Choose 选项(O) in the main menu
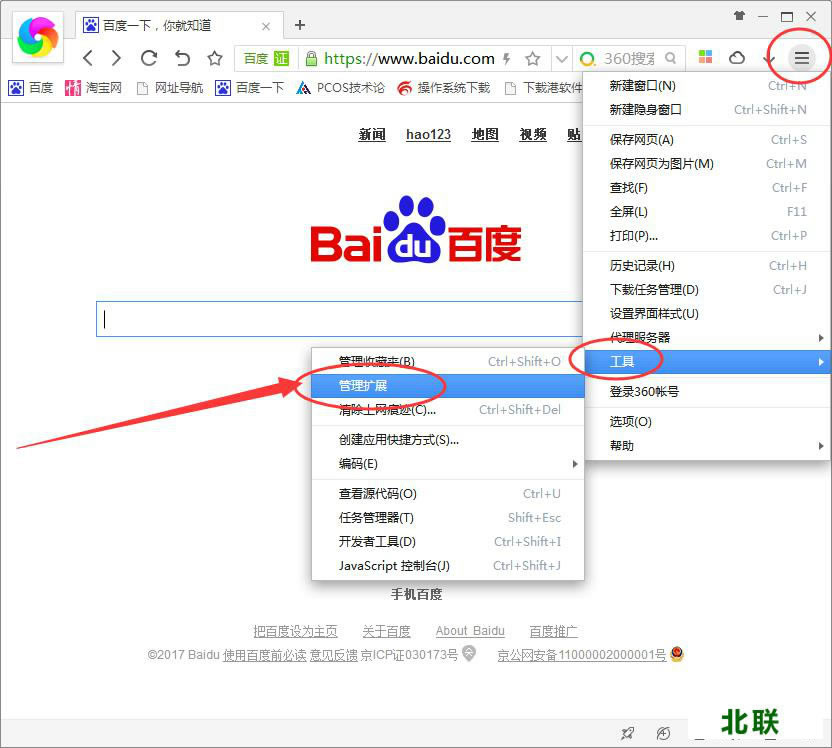The height and width of the screenshot is (748, 832). click(x=631, y=422)
